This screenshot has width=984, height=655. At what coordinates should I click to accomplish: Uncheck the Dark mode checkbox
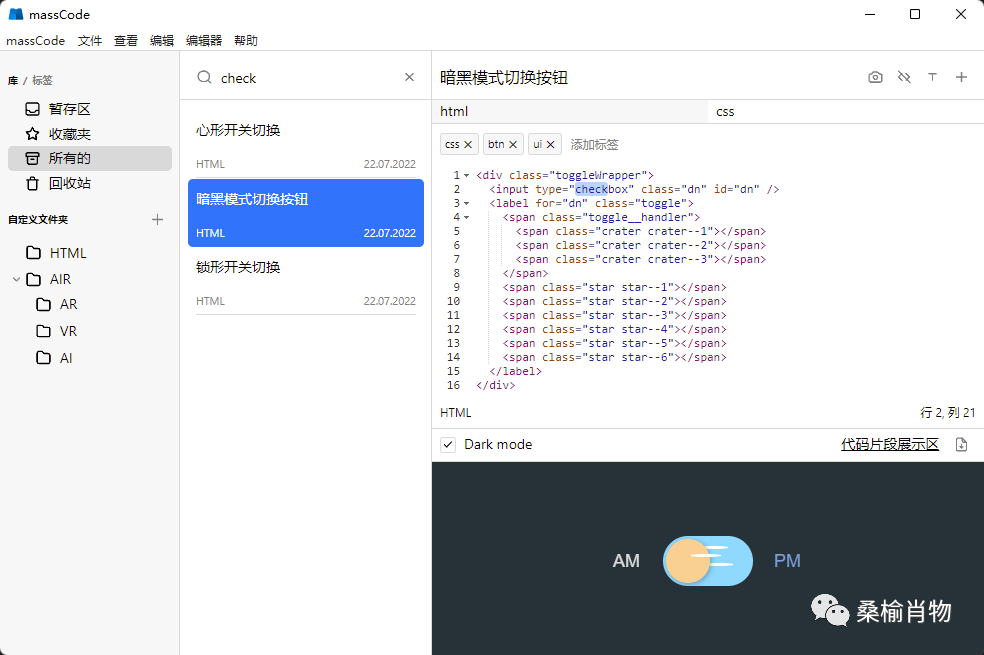[x=448, y=444]
